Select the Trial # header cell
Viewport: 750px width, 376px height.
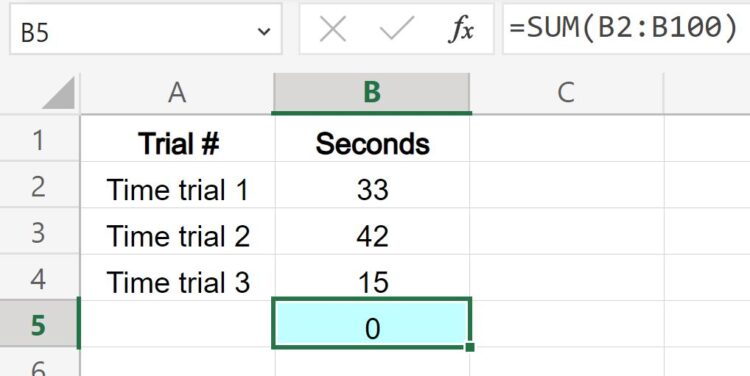[177, 139]
